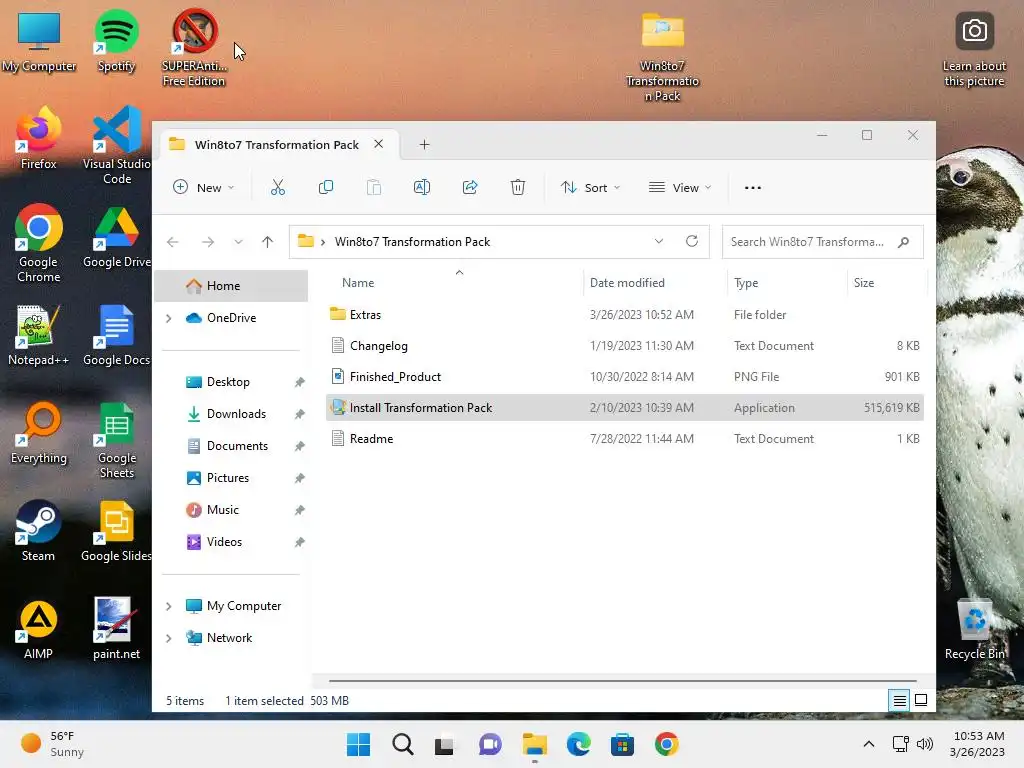
Task: Switch to large thumbnails view icon
Action: (x=921, y=700)
